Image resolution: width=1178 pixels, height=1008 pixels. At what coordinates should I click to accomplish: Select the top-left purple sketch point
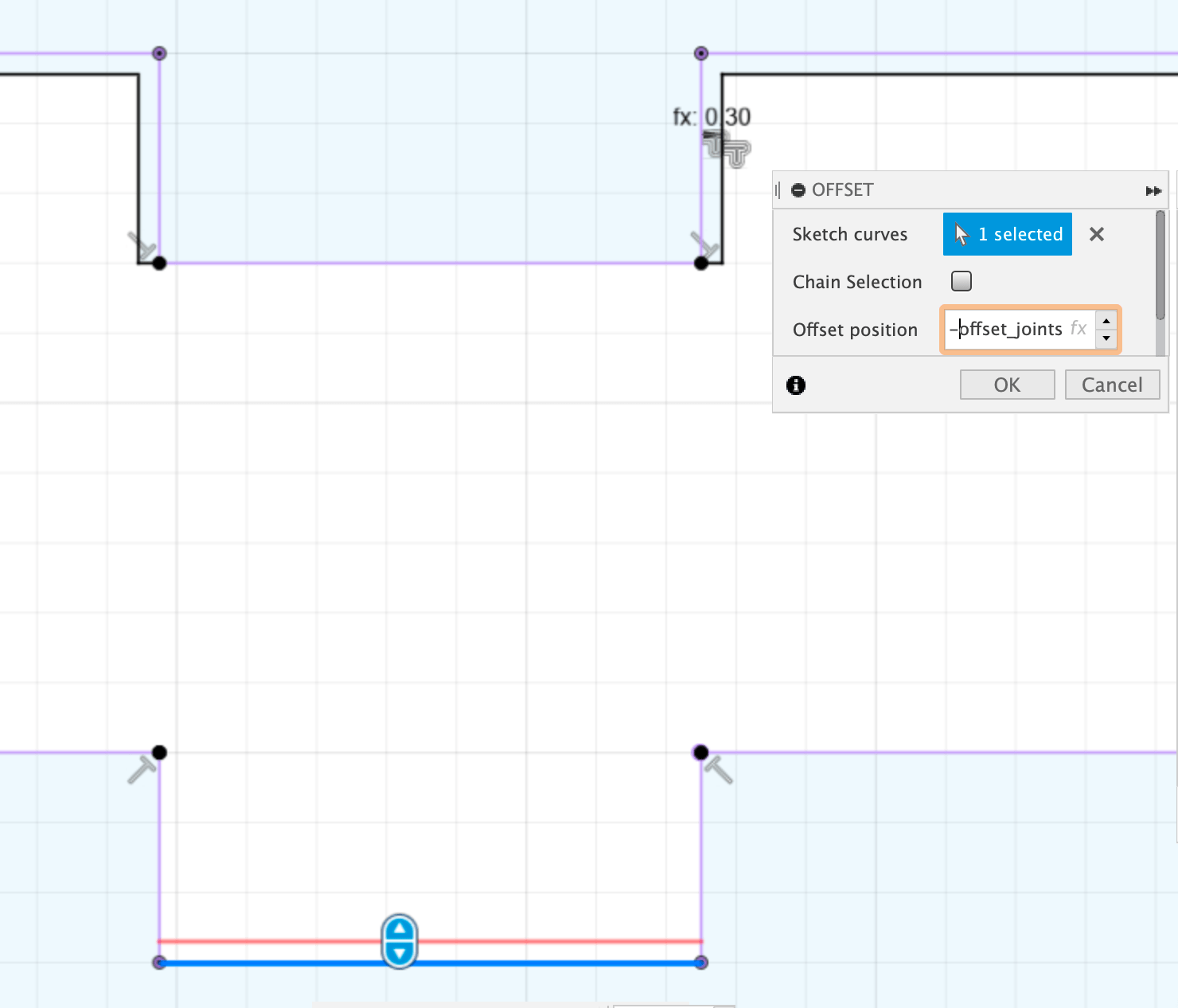pos(159,53)
